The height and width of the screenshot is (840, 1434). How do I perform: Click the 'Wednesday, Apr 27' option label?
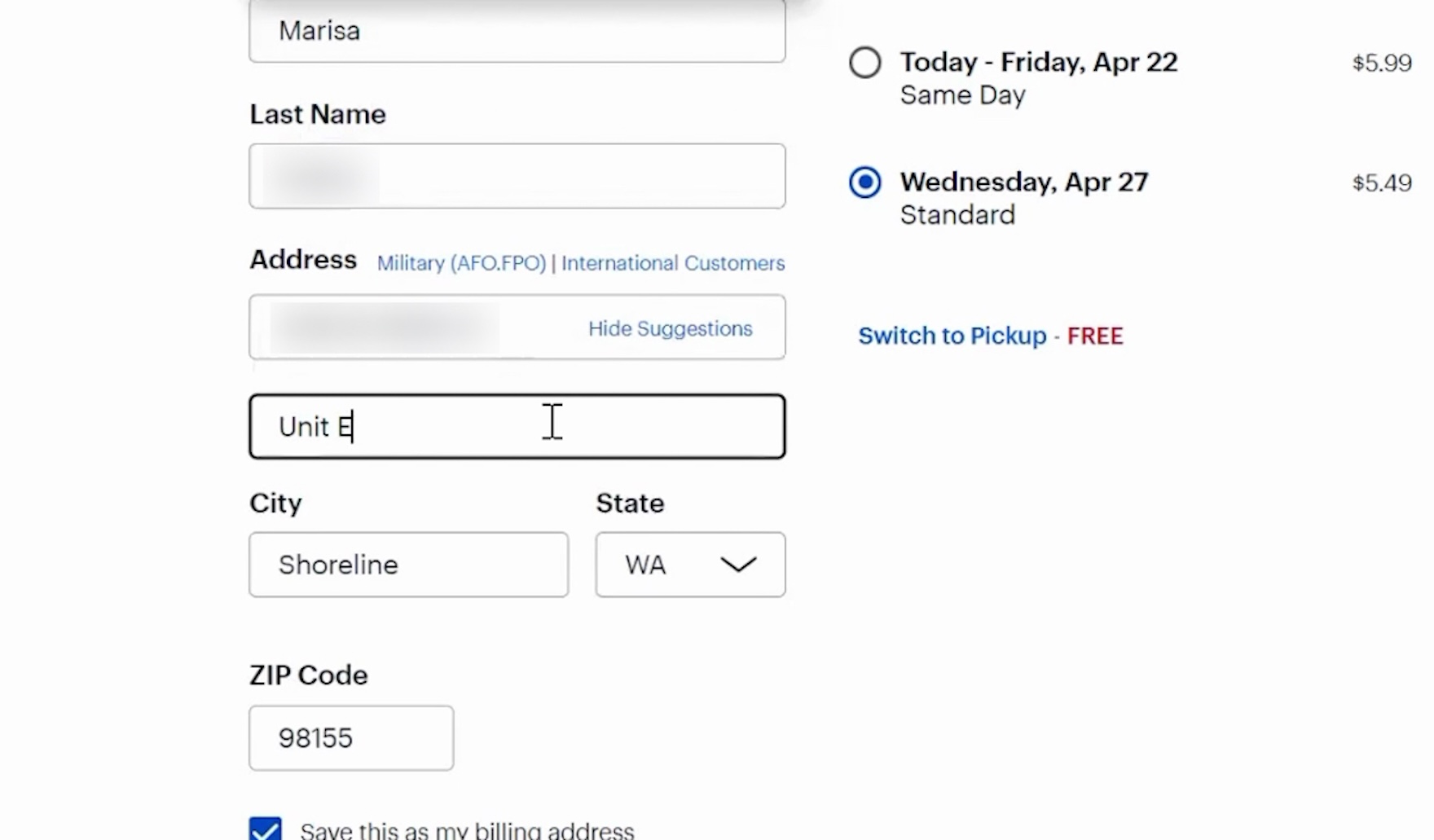(x=1023, y=182)
